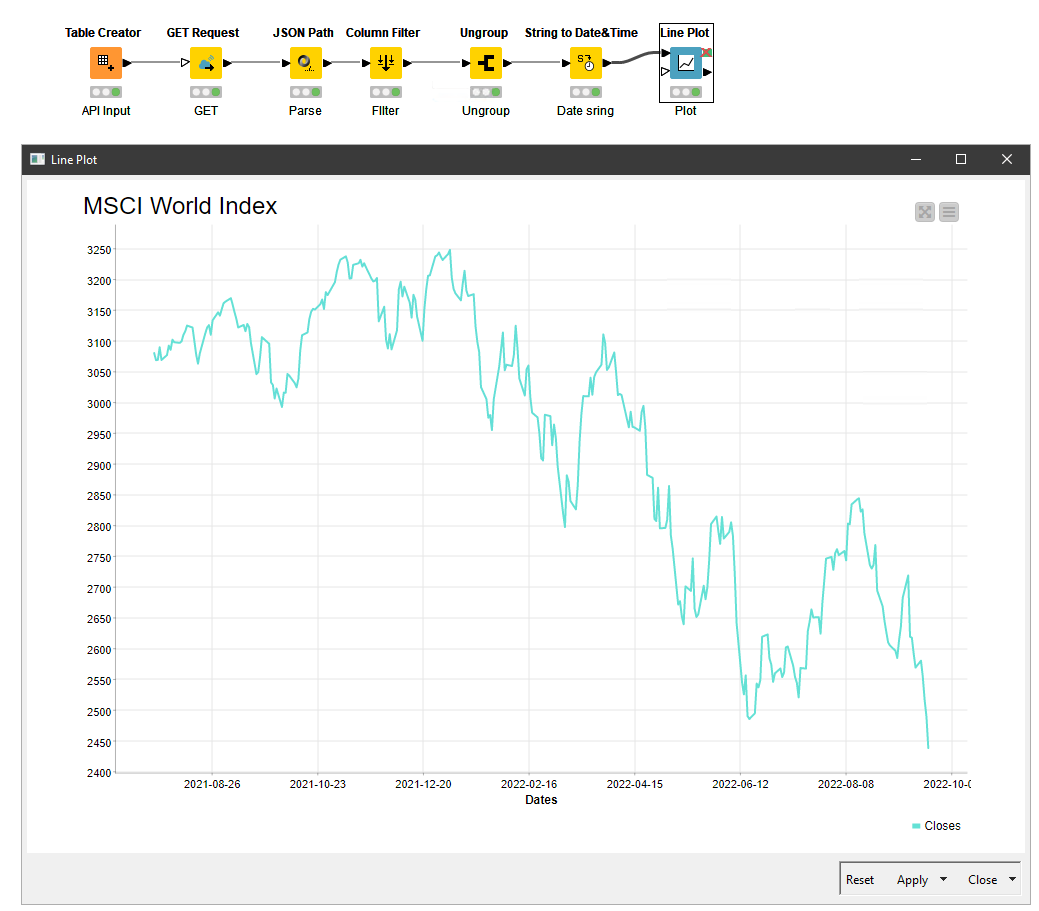This screenshot has width=1039, height=911.
Task: Click the Table Creator output port
Action: point(127,63)
